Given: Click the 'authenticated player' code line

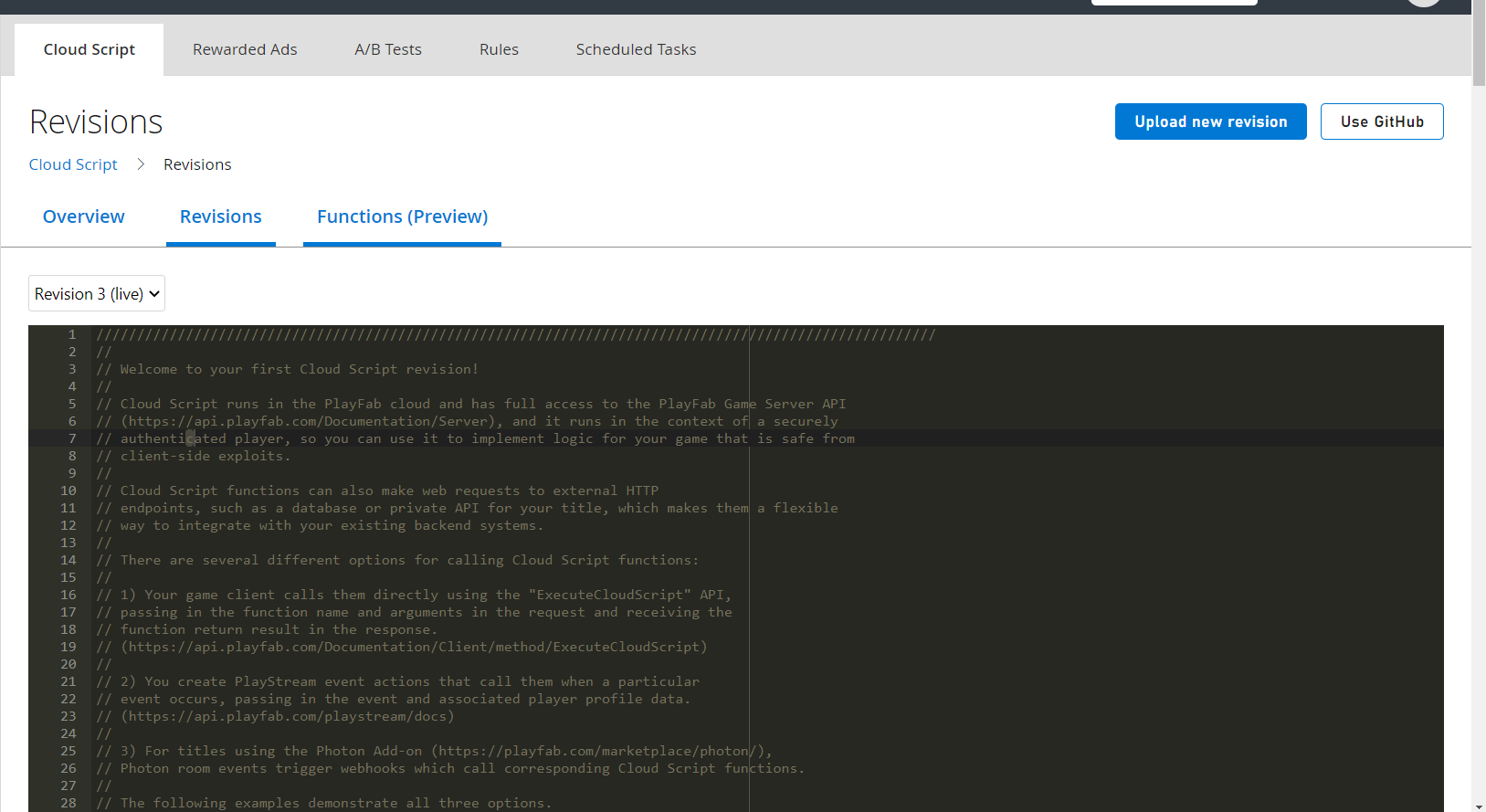Looking at the screenshot, I should pos(475,438).
